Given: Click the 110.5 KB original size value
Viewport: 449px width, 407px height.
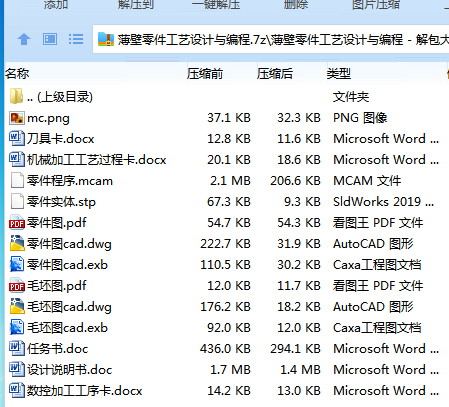Looking at the screenshot, I should point(225,265).
